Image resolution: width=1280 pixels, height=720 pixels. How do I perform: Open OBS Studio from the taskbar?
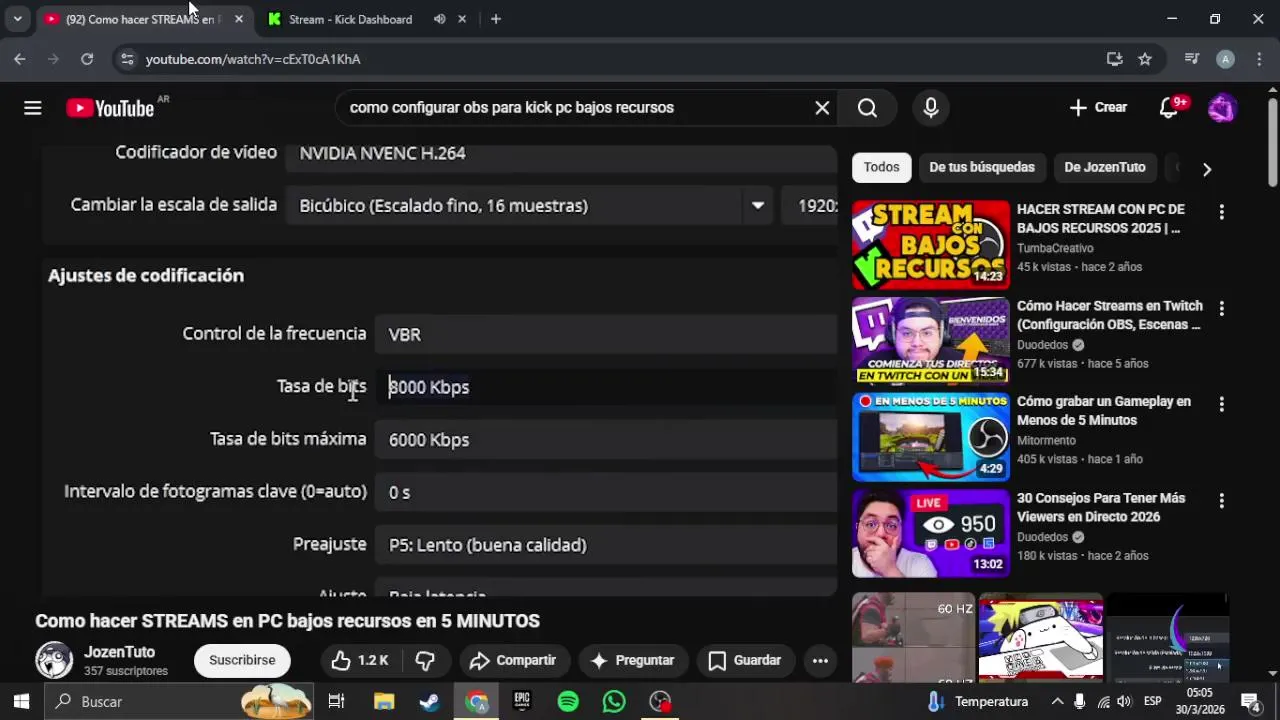click(660, 701)
